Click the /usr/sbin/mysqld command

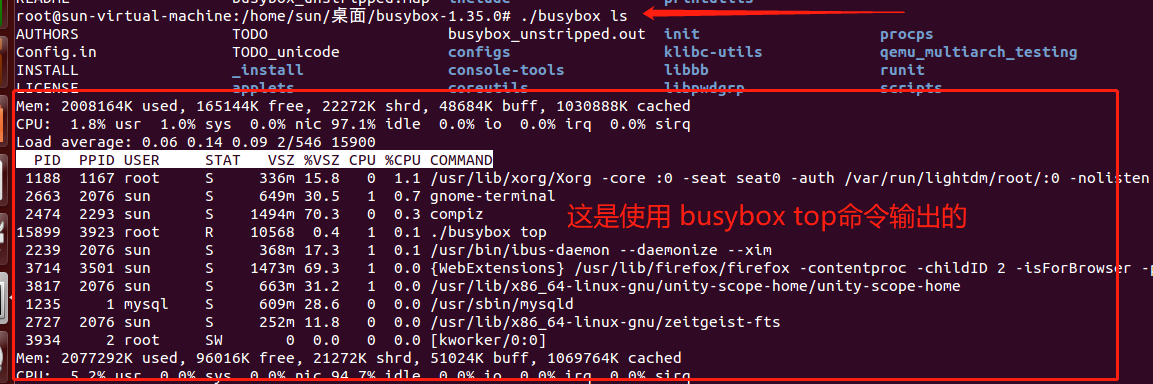[x=501, y=304]
